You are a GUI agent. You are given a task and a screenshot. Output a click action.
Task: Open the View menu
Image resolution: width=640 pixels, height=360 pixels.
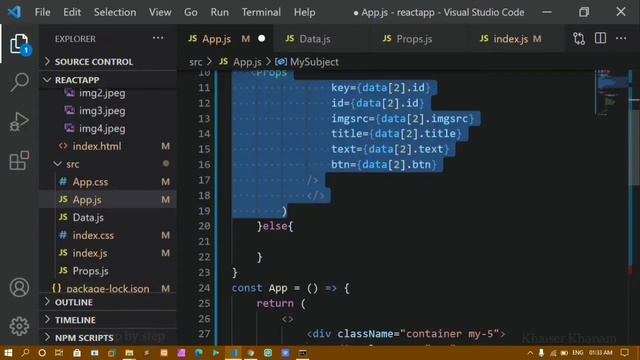160,12
